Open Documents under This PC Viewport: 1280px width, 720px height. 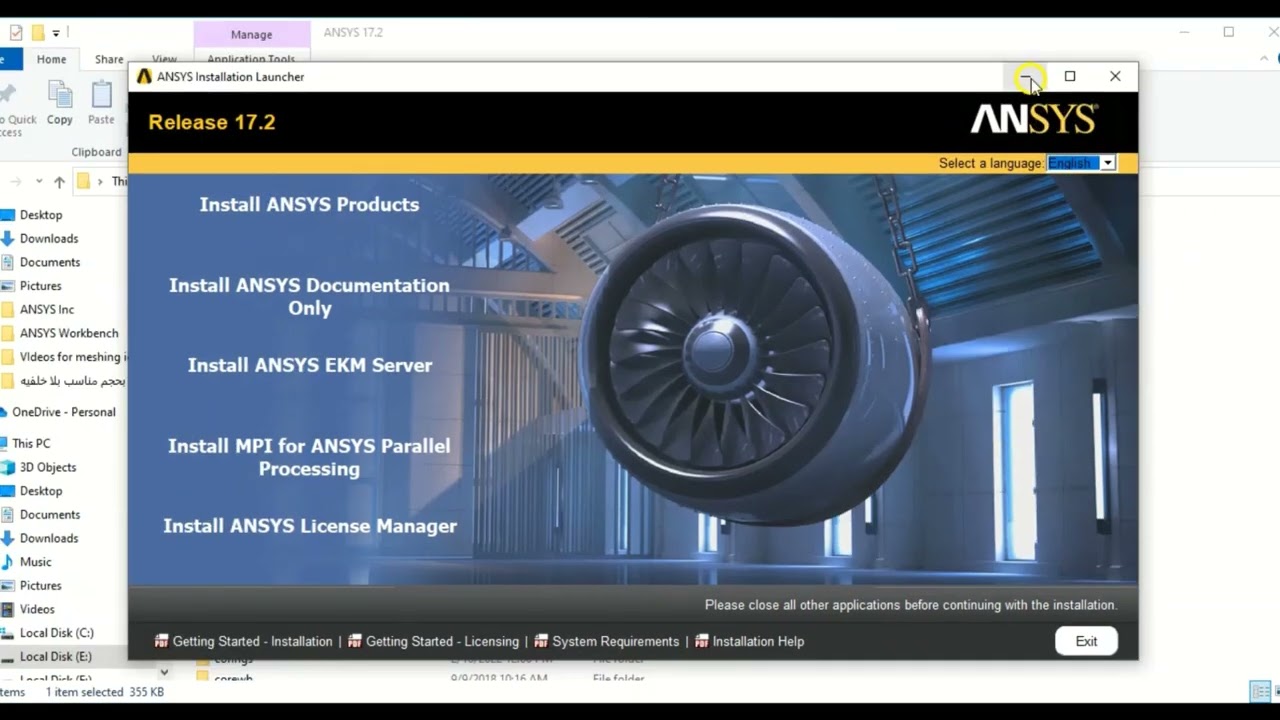[50, 515]
